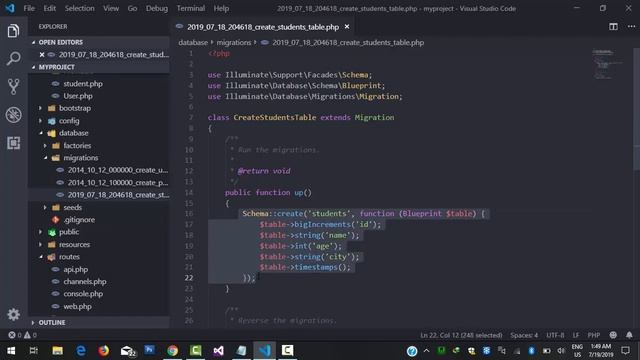Click the code minimap preview
Screen dimensions: 640x360
(x=607, y=64)
